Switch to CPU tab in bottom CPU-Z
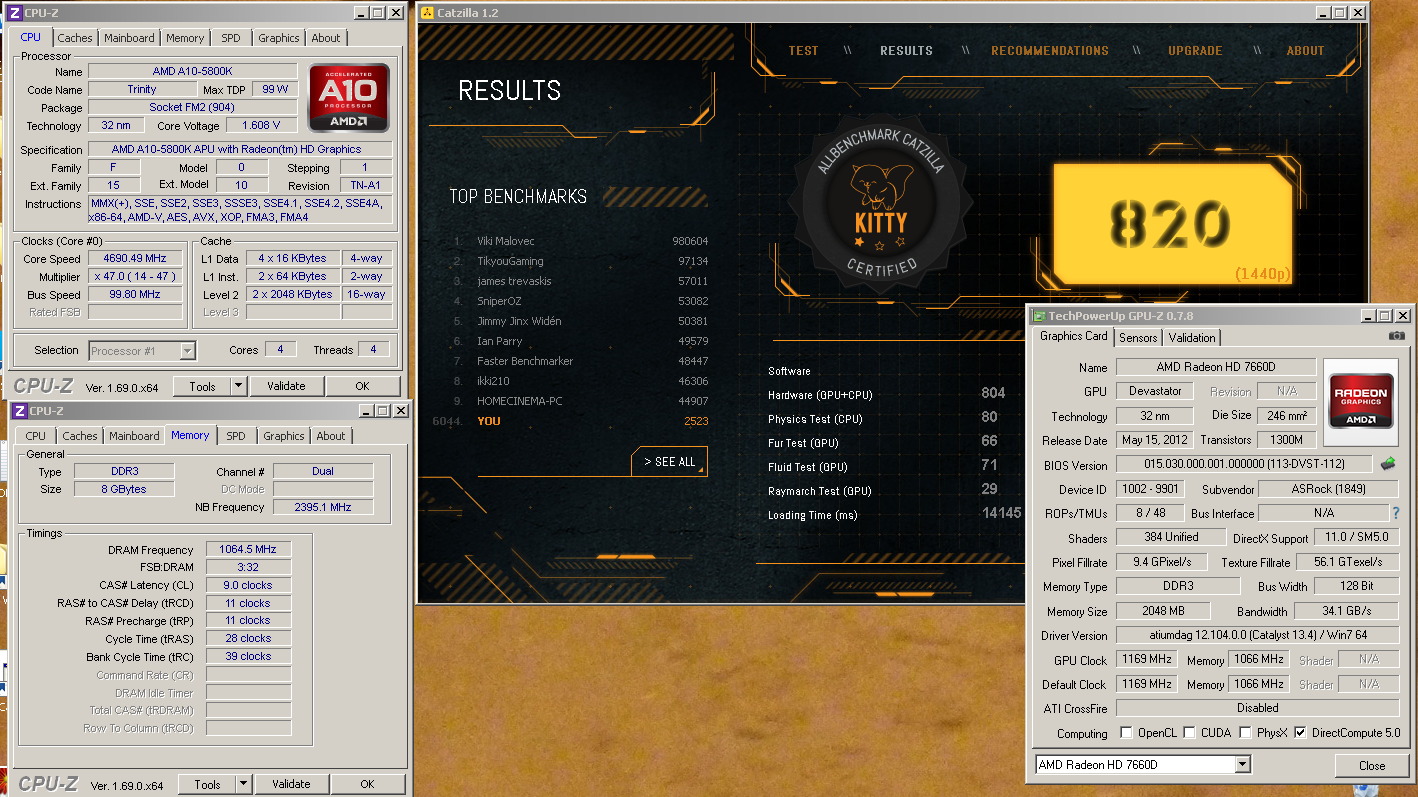This screenshot has height=797, width=1418. tap(36, 436)
